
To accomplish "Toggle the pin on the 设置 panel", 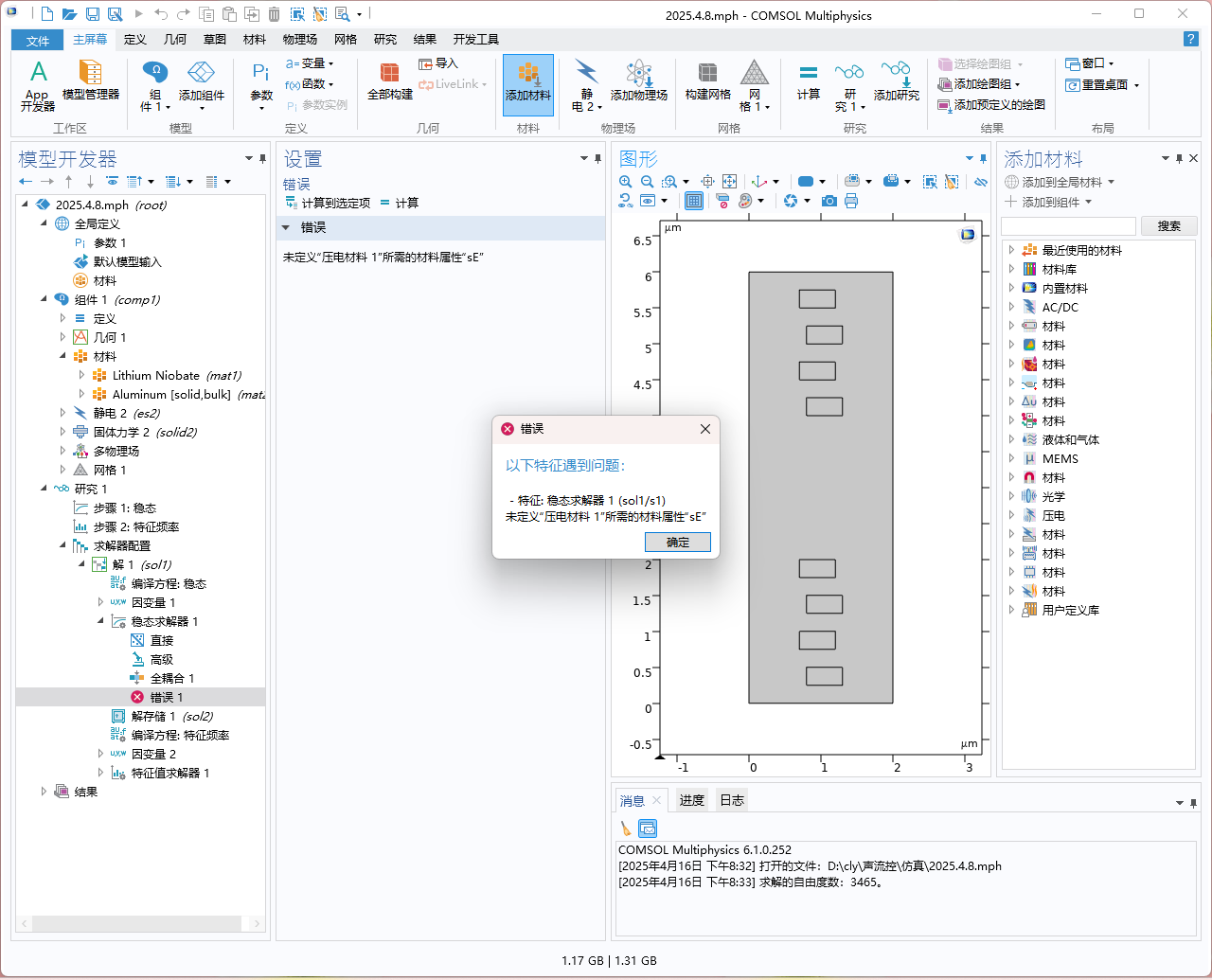I will [x=597, y=159].
